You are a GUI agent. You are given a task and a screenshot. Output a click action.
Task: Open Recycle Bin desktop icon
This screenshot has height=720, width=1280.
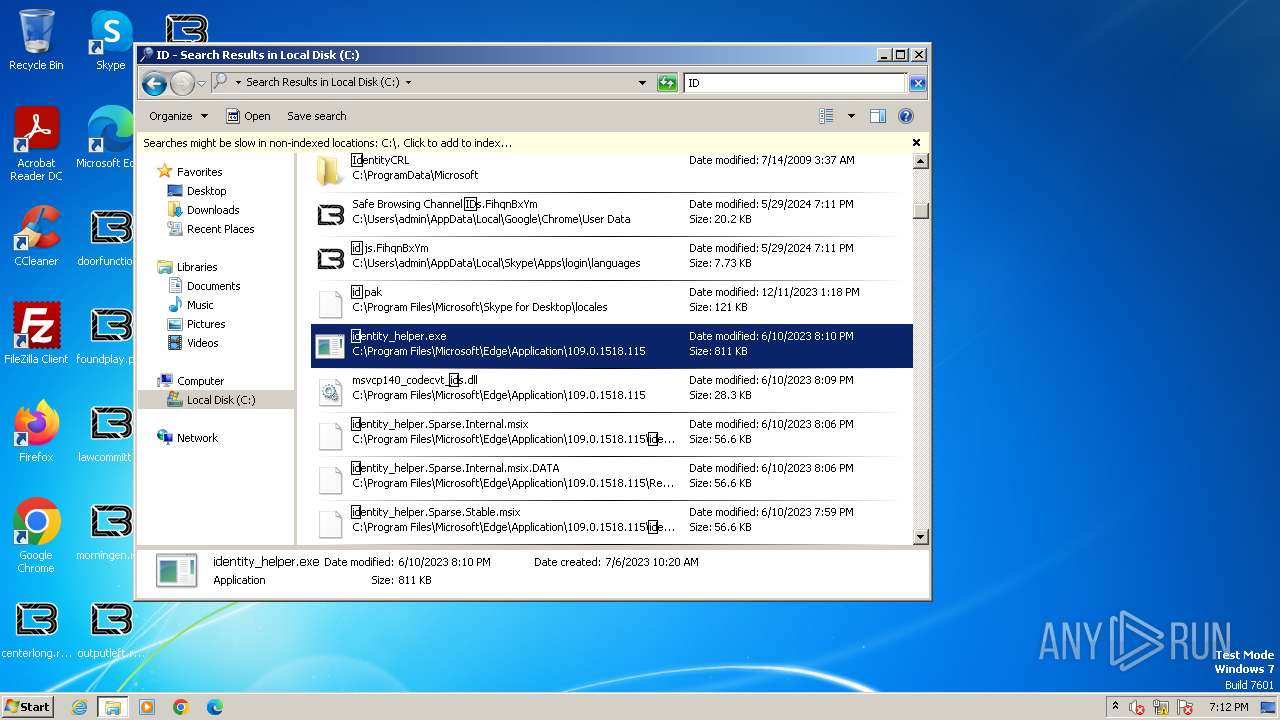click(x=36, y=41)
